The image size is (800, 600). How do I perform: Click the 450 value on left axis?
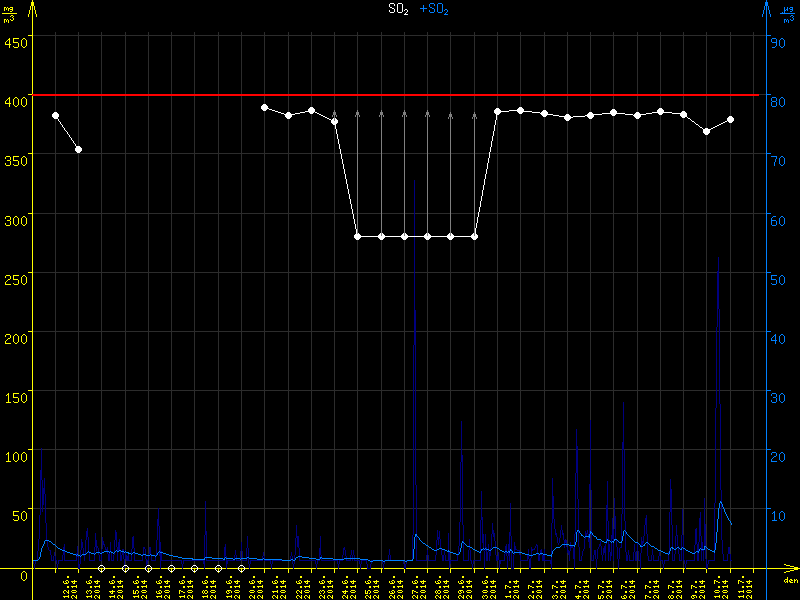[17, 41]
